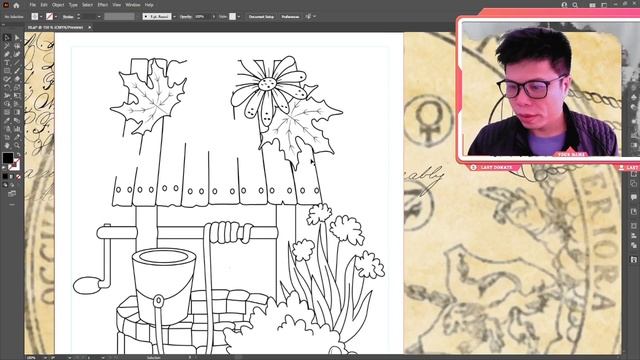The width and height of the screenshot is (640, 360).
Task: Expand the opacity value arrow
Action: click(x=213, y=17)
